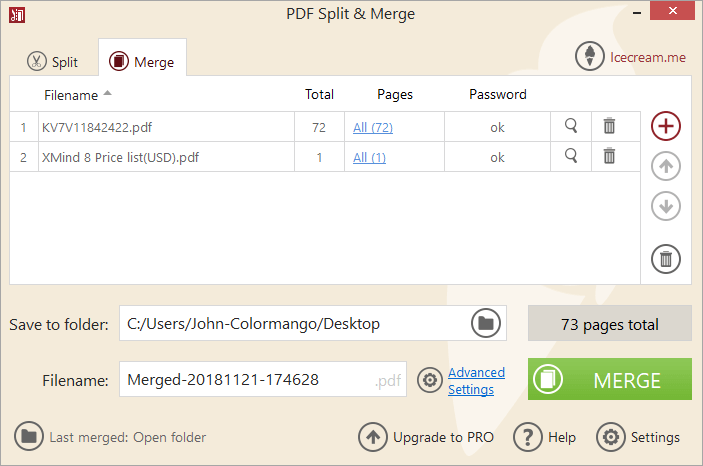Click the Help label
The width and height of the screenshot is (703, 466).
pyautogui.click(x=562, y=437)
